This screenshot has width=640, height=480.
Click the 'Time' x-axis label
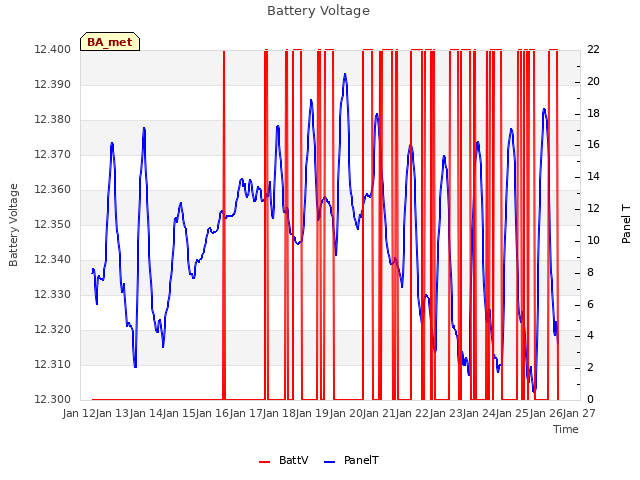click(x=566, y=429)
